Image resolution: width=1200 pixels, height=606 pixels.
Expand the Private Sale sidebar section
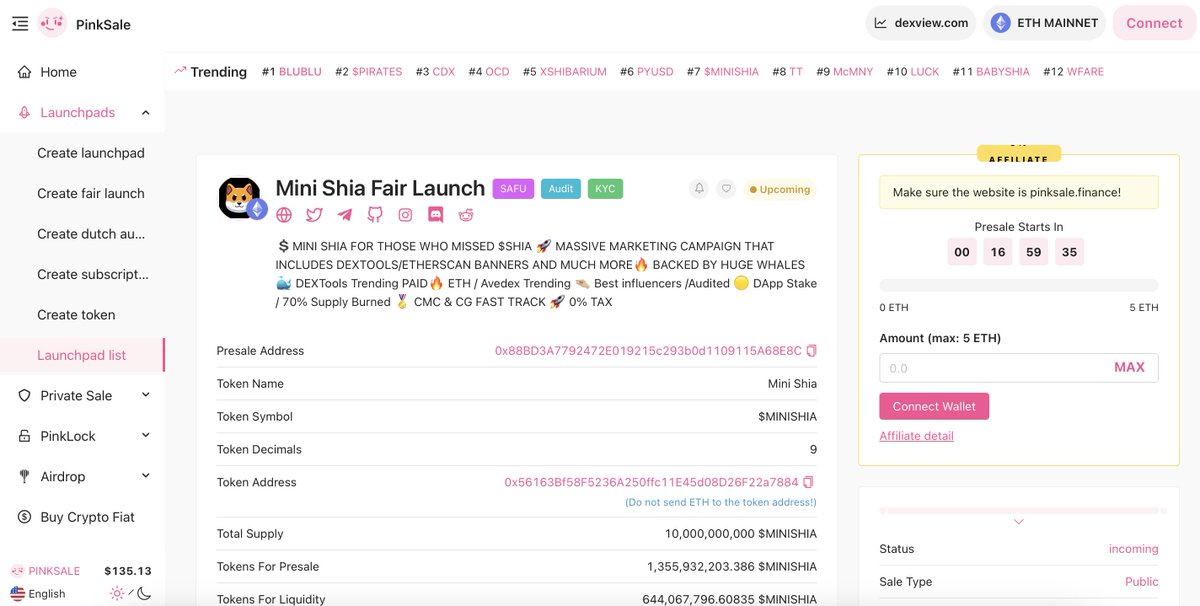click(146, 395)
